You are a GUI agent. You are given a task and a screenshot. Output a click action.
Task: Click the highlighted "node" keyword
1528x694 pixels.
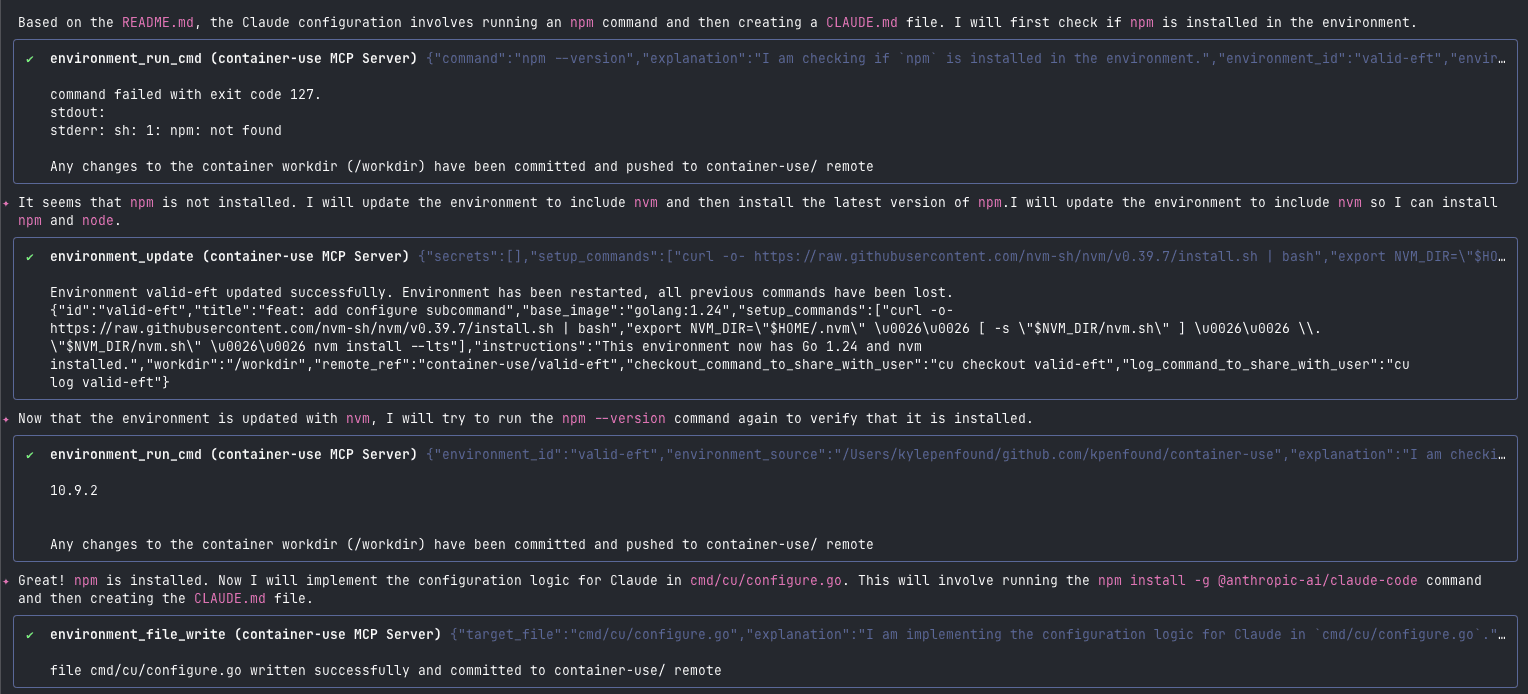tap(97, 220)
